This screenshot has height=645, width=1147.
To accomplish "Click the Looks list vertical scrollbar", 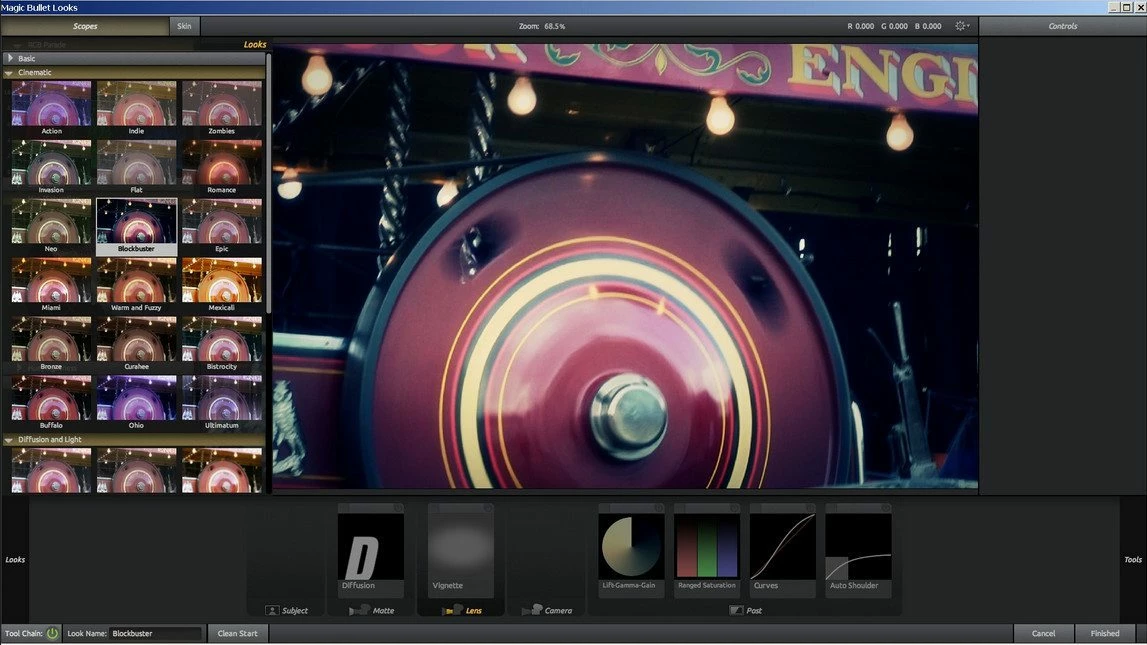I will click(x=268, y=183).
